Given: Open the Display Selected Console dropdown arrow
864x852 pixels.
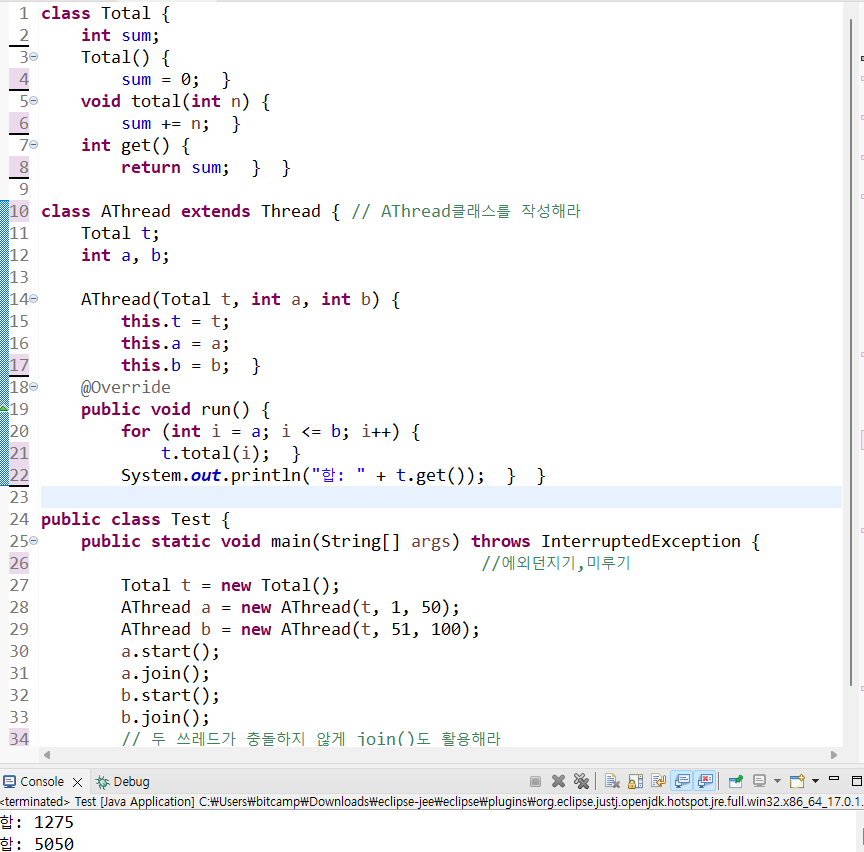Looking at the screenshot, I should (x=777, y=781).
